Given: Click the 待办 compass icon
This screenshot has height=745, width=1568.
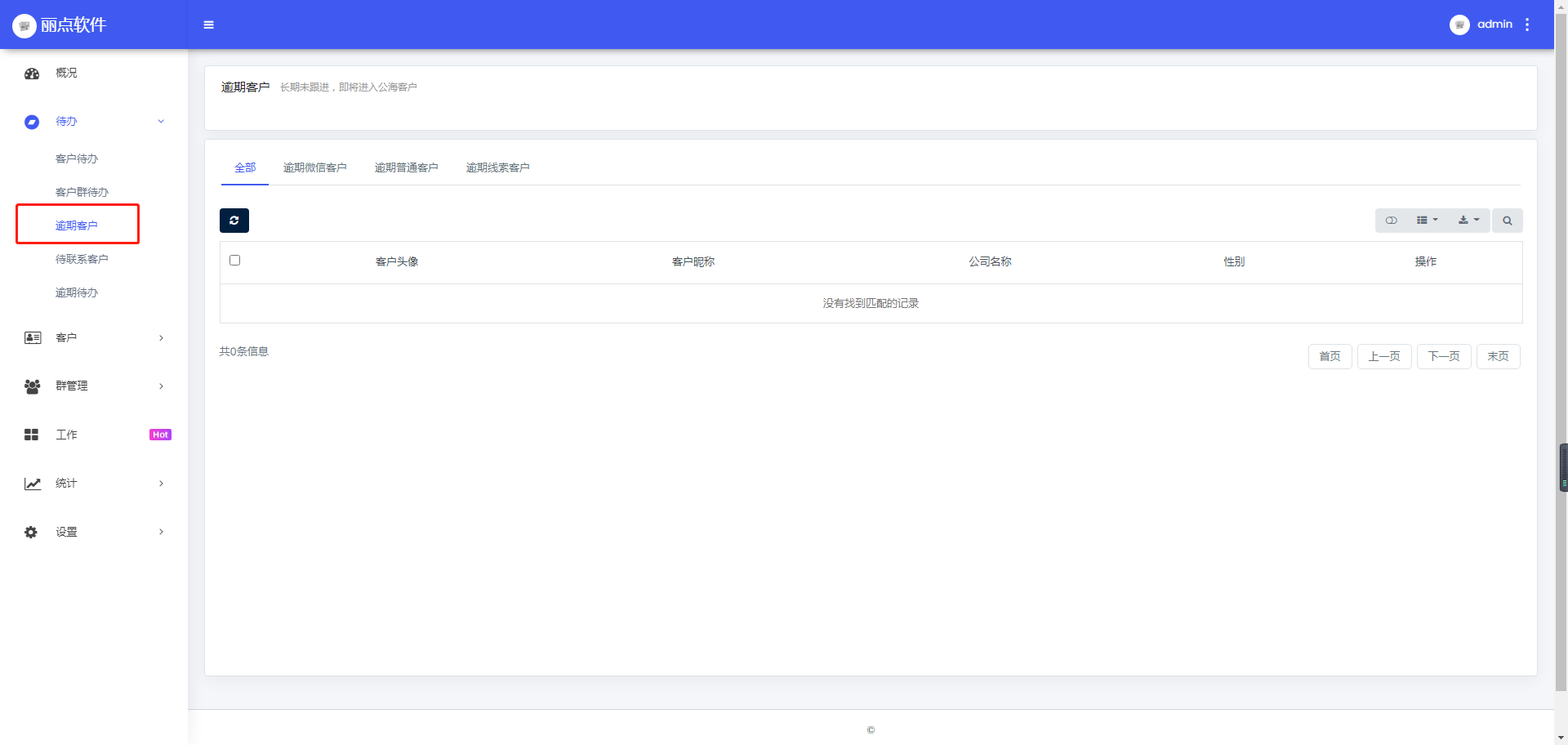Looking at the screenshot, I should (x=32, y=122).
